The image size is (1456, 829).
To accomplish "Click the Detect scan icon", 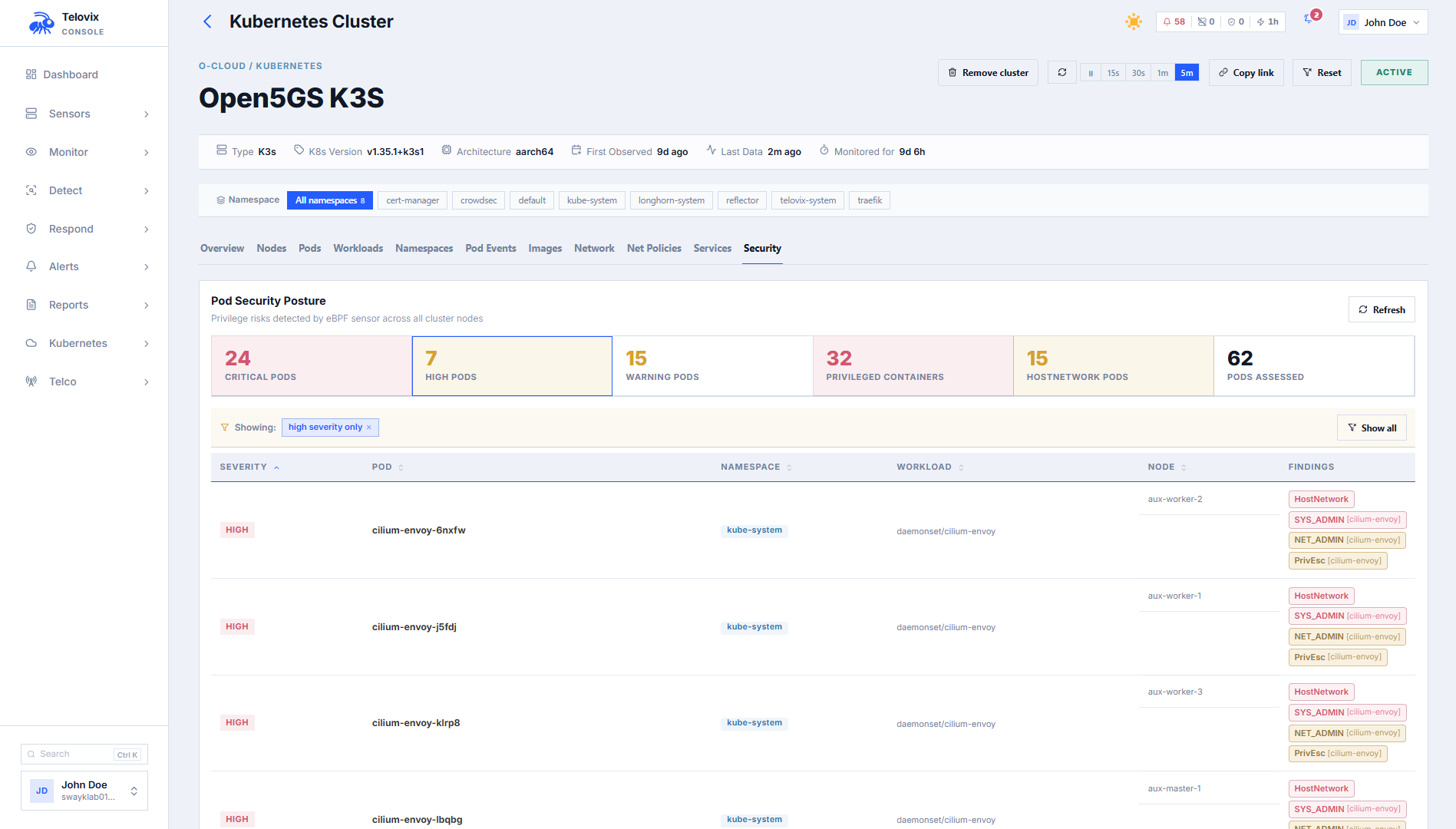I will pos(31,190).
